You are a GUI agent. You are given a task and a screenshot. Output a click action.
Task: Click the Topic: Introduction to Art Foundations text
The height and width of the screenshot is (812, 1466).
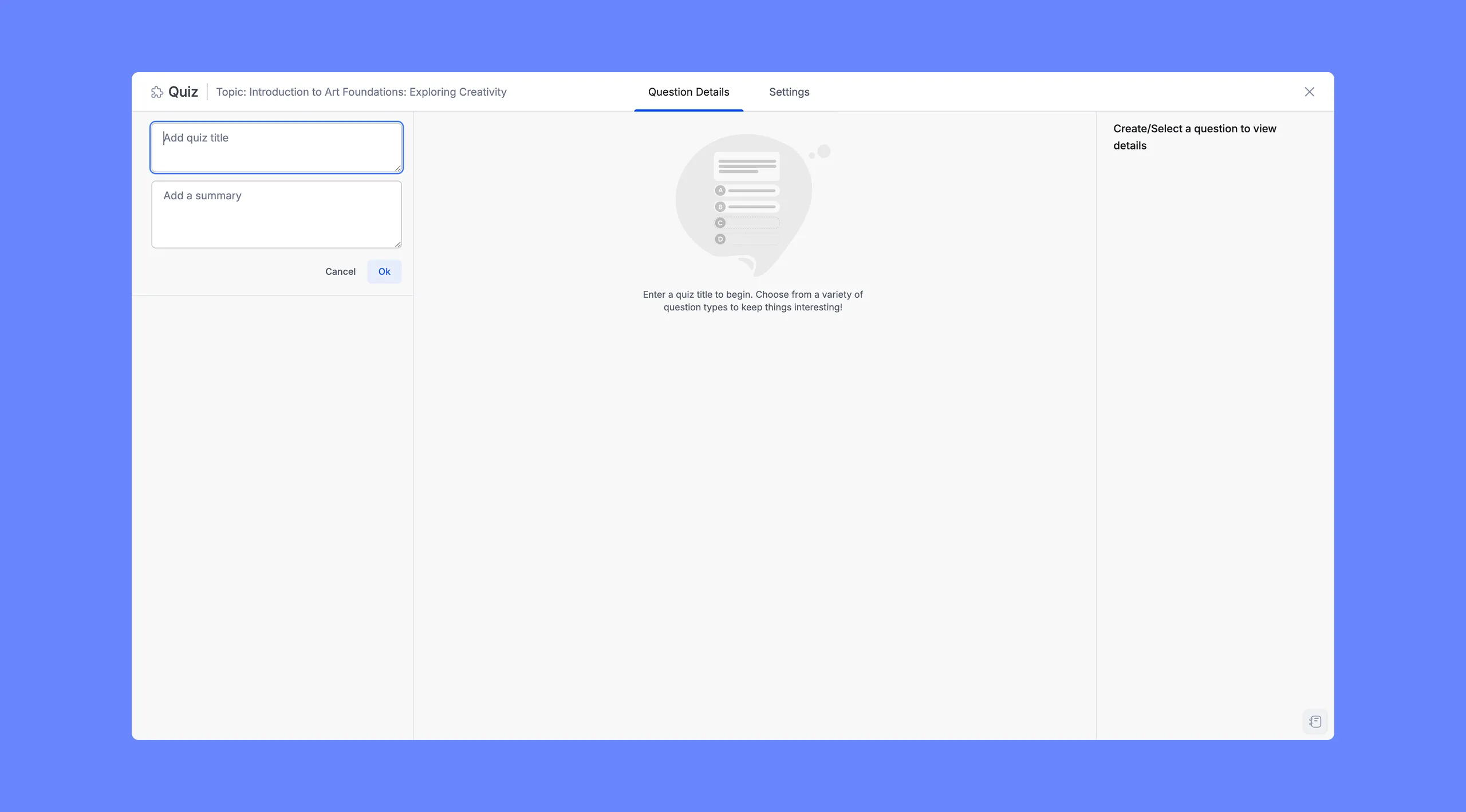coord(361,92)
